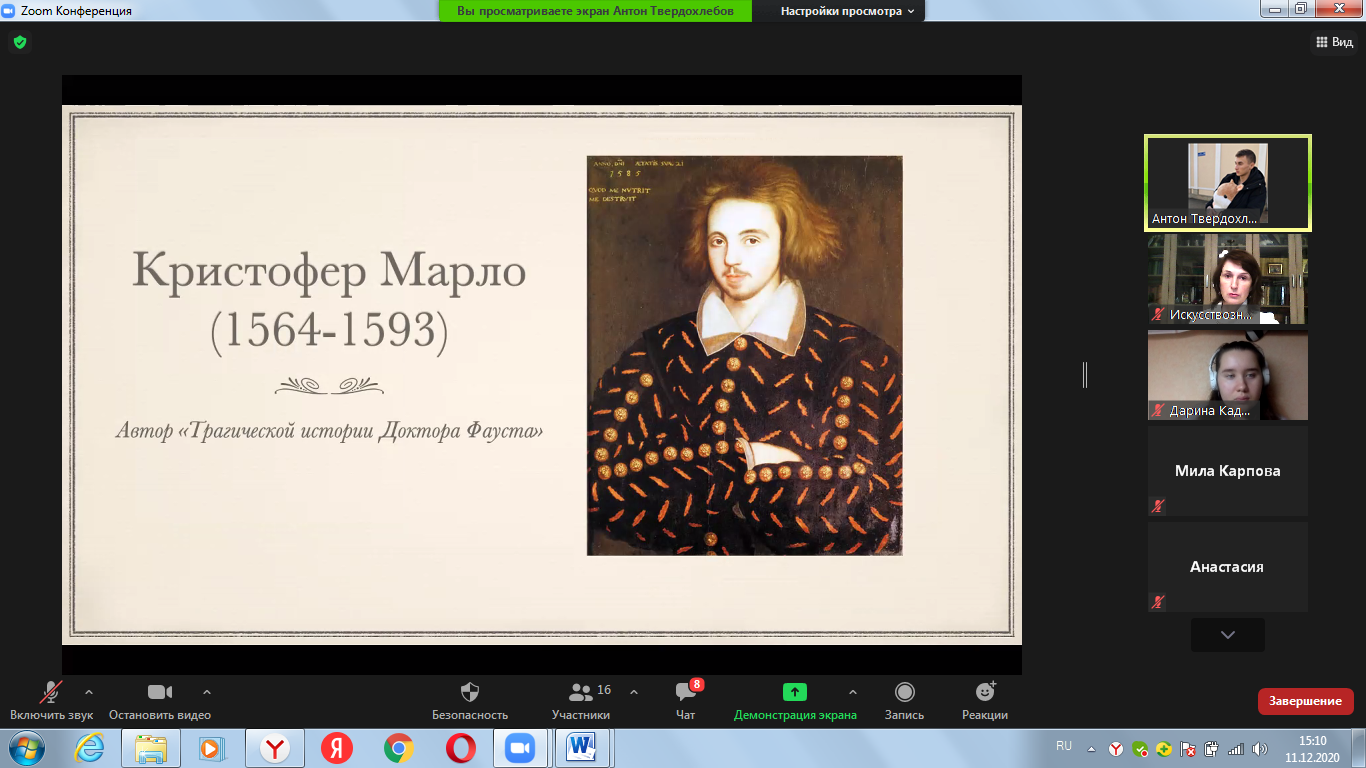1366x768 pixels.
Task: Click the green encryption shield icon
Action: 19,42
